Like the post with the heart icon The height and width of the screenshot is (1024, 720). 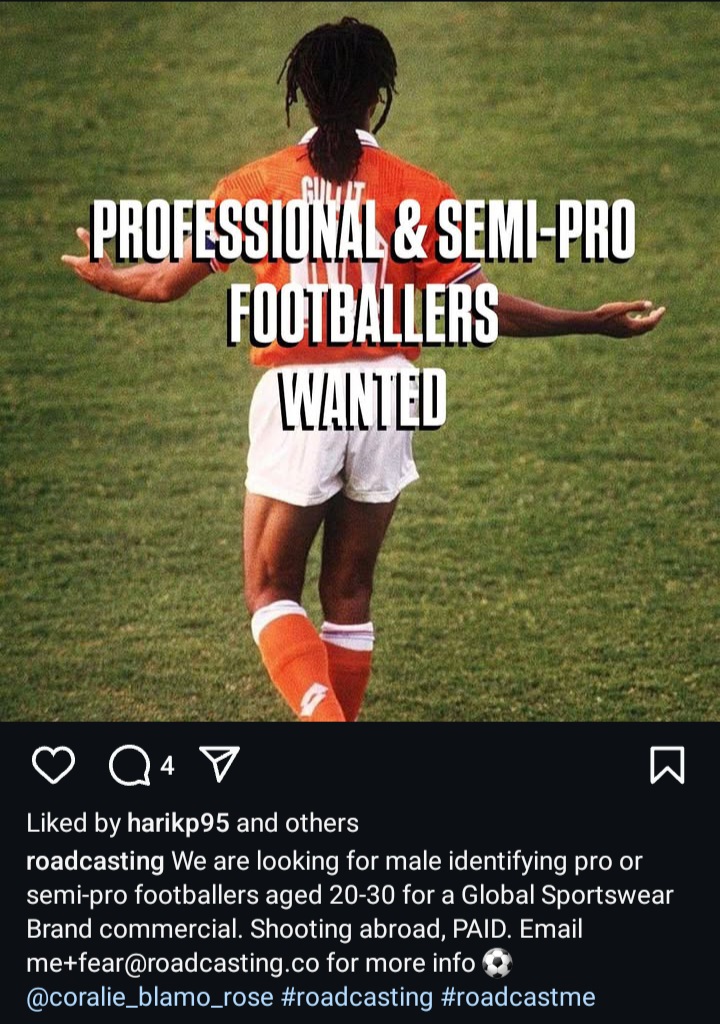pyautogui.click(x=53, y=764)
